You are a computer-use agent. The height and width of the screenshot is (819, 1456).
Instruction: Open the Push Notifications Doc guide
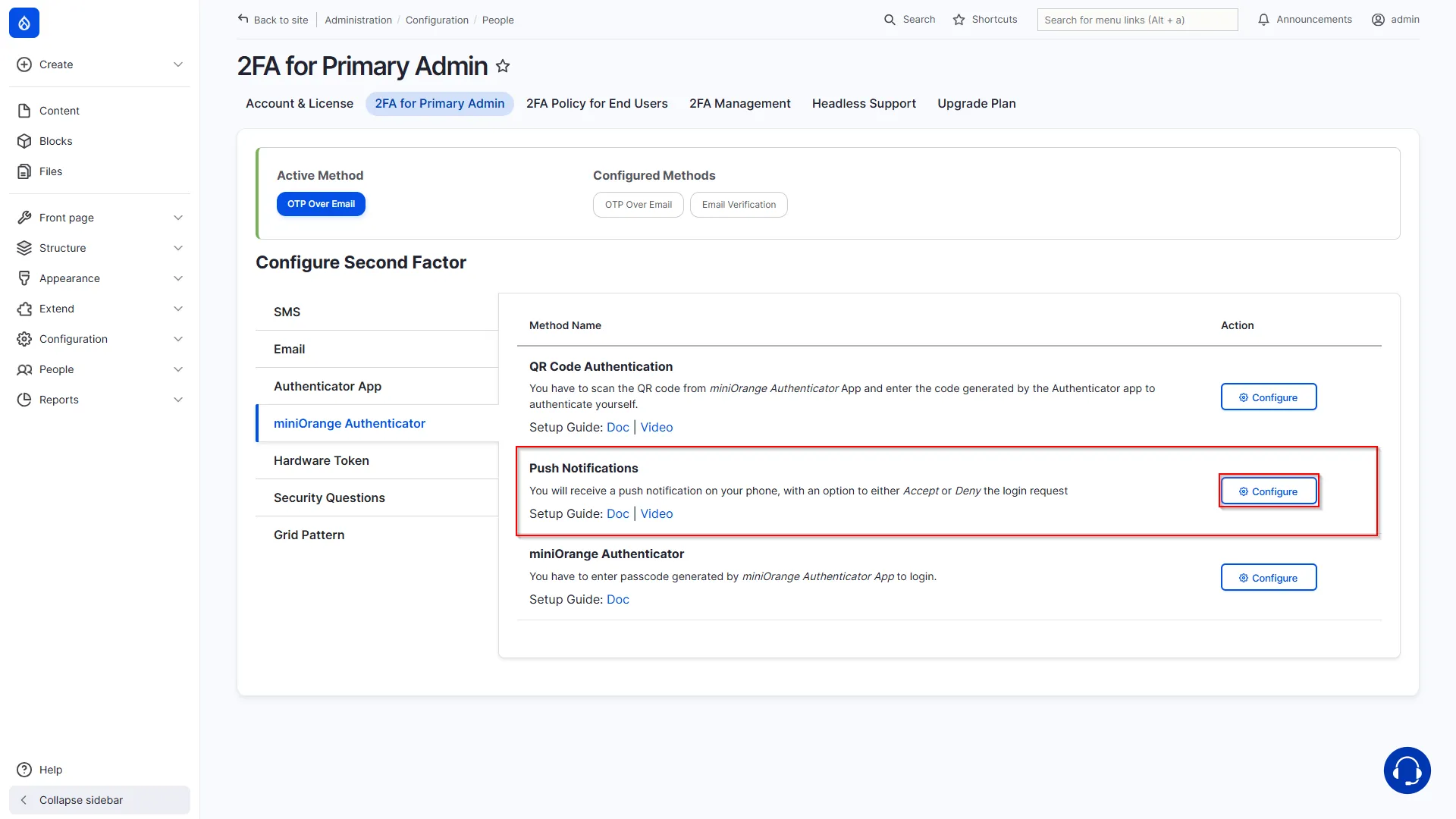click(617, 514)
